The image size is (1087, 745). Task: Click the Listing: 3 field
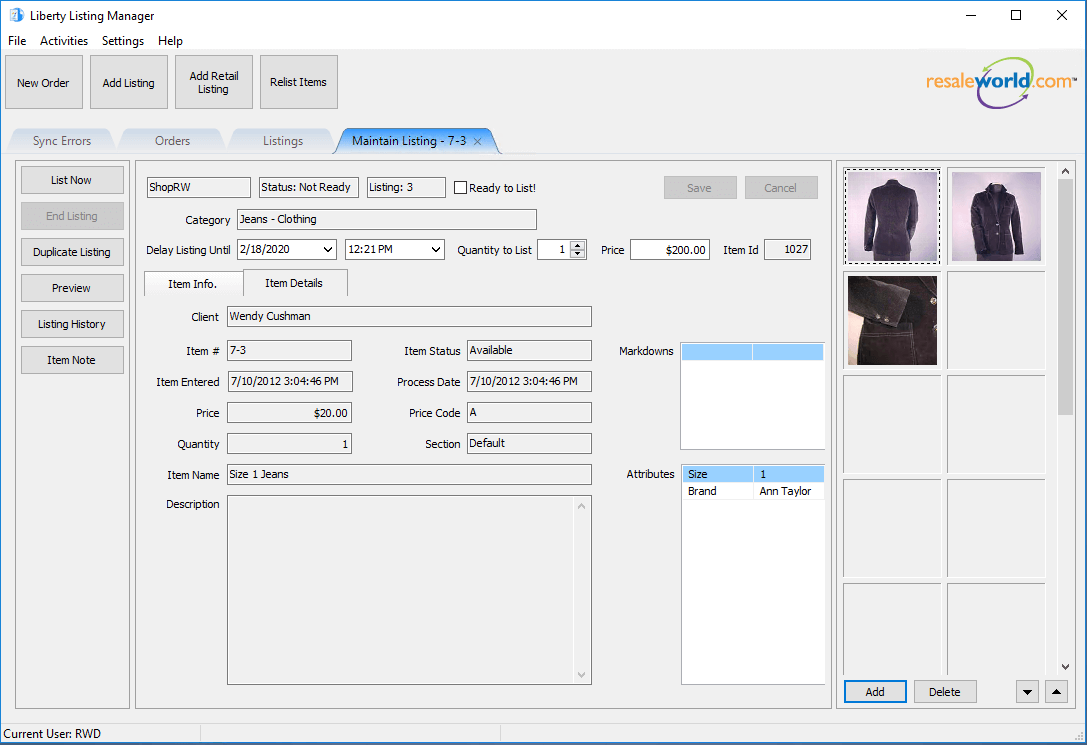coord(406,188)
